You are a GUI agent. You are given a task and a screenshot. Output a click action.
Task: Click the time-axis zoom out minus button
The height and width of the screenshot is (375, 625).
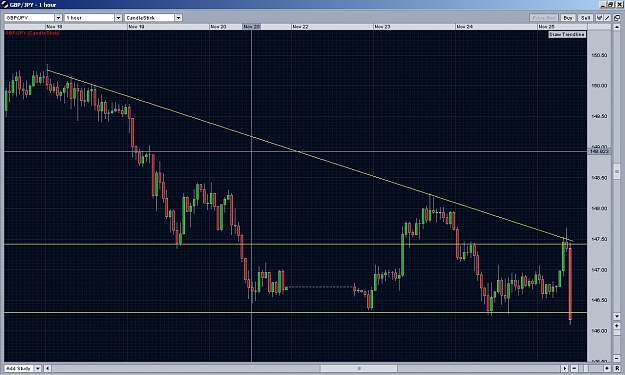(x=574, y=368)
